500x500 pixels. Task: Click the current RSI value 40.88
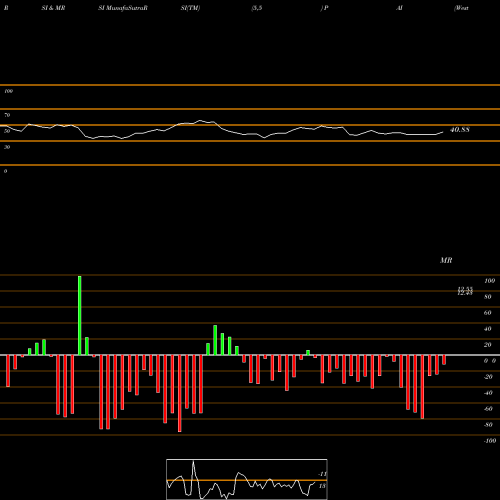click(x=460, y=130)
